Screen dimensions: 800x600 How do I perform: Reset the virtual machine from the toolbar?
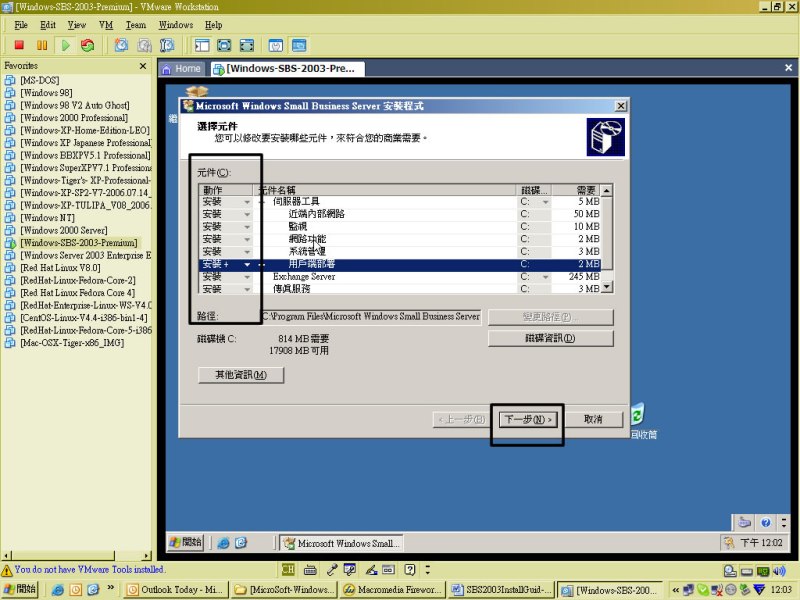coord(88,45)
